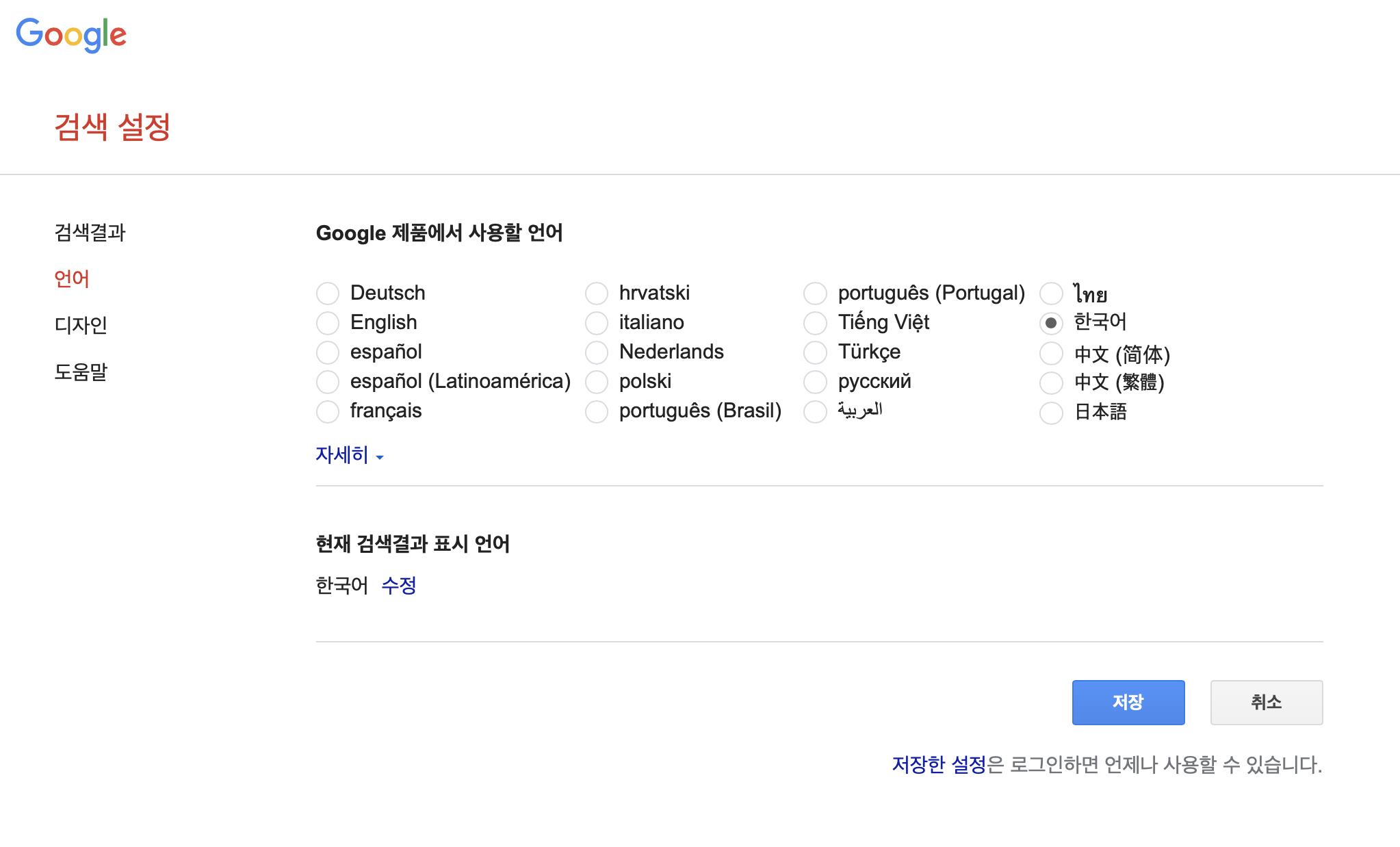Open the 저장한 설정 link
1400x847 pixels.
pyautogui.click(x=938, y=764)
